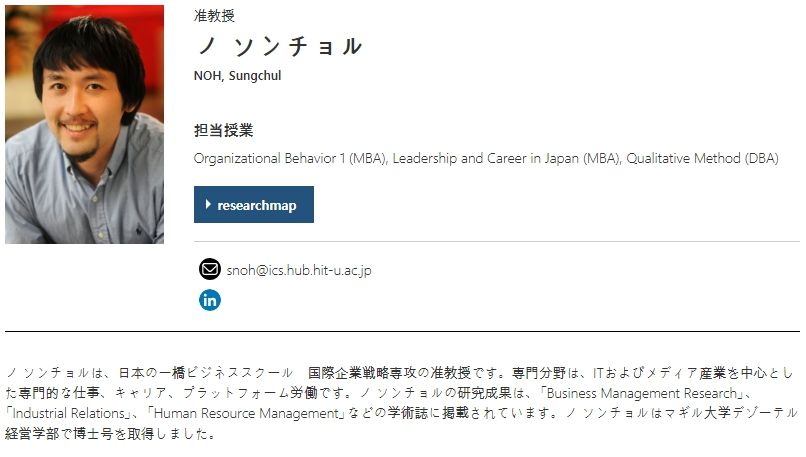Open the LinkedIn profile icon
This screenshot has height=457, width=806.
209,299
